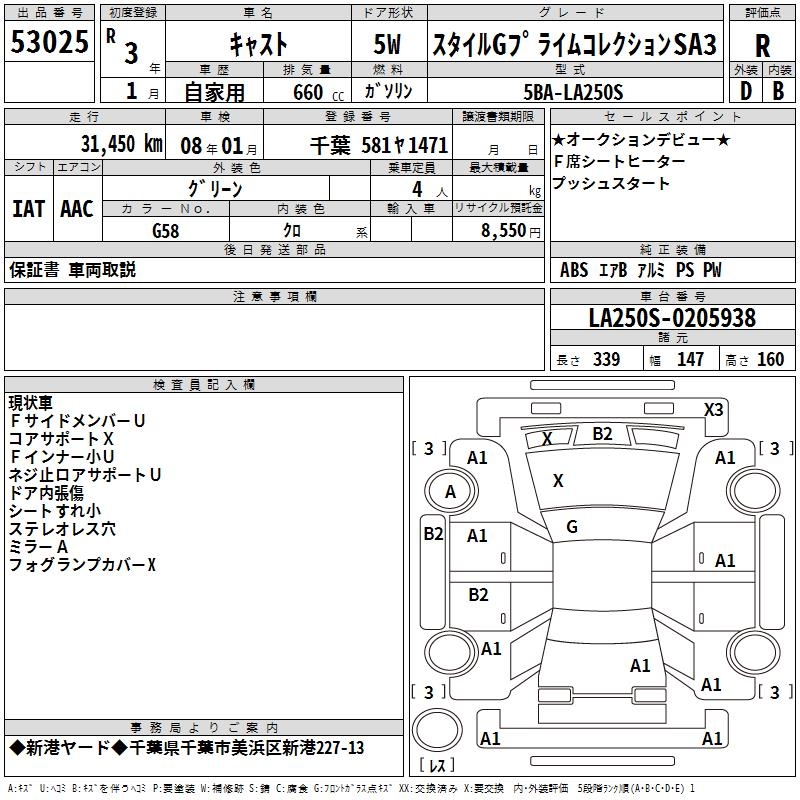Click the recycle deposit 8,550円
This screenshot has width=800, height=800.
click(x=510, y=231)
